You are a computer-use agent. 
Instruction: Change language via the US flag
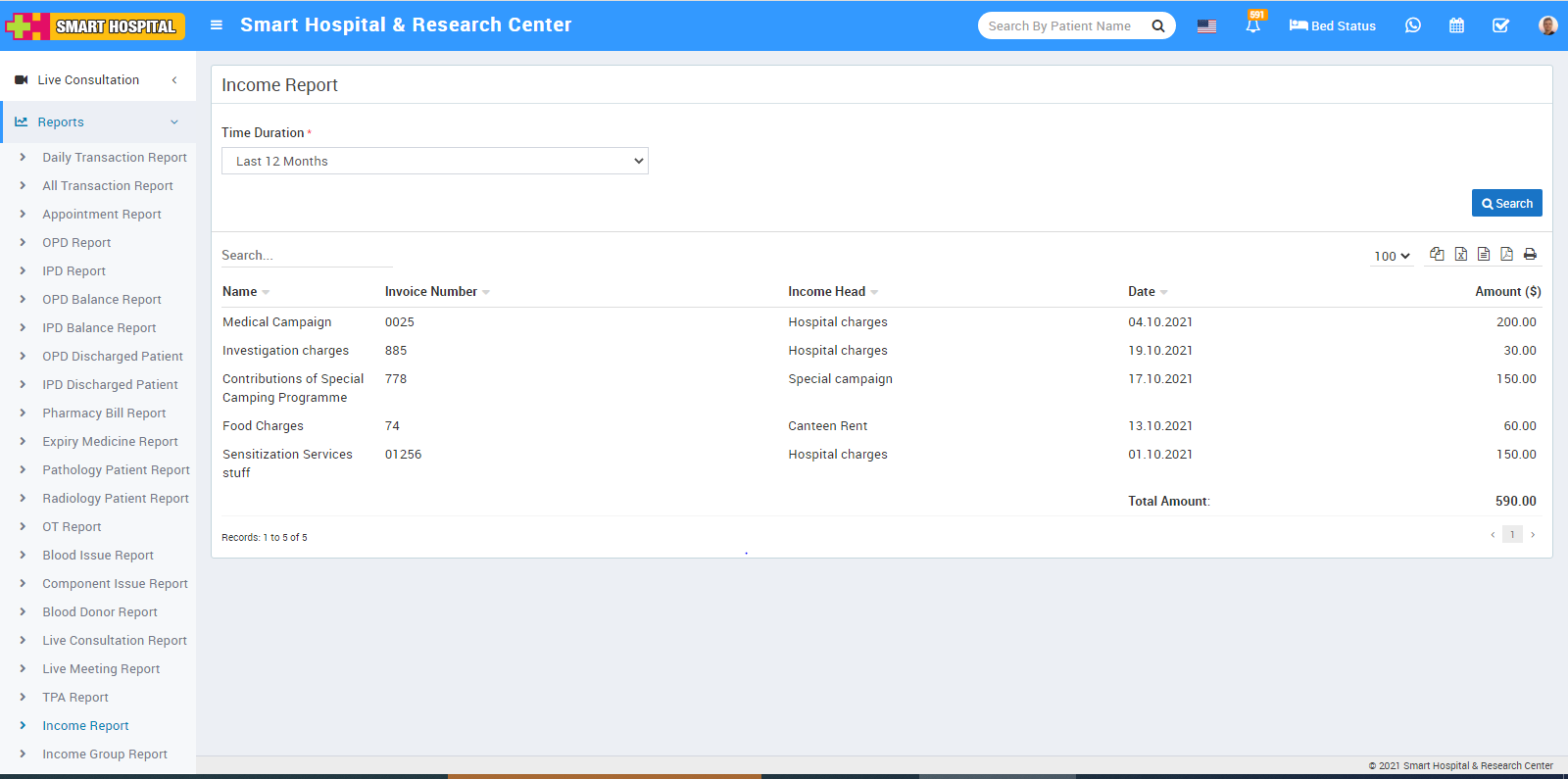(1206, 25)
